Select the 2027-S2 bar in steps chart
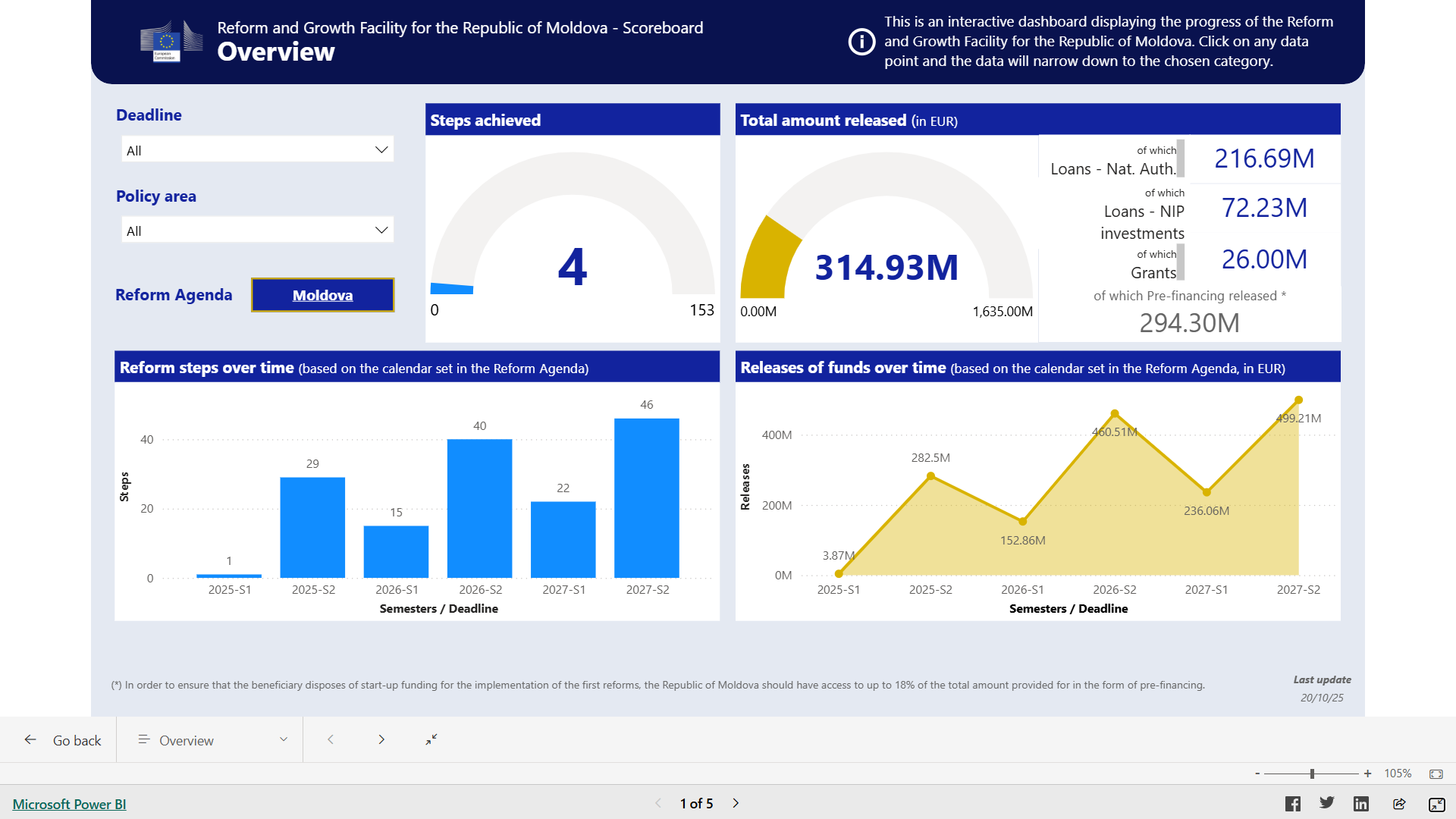Screen dimensions: 1456x819 click(646, 497)
